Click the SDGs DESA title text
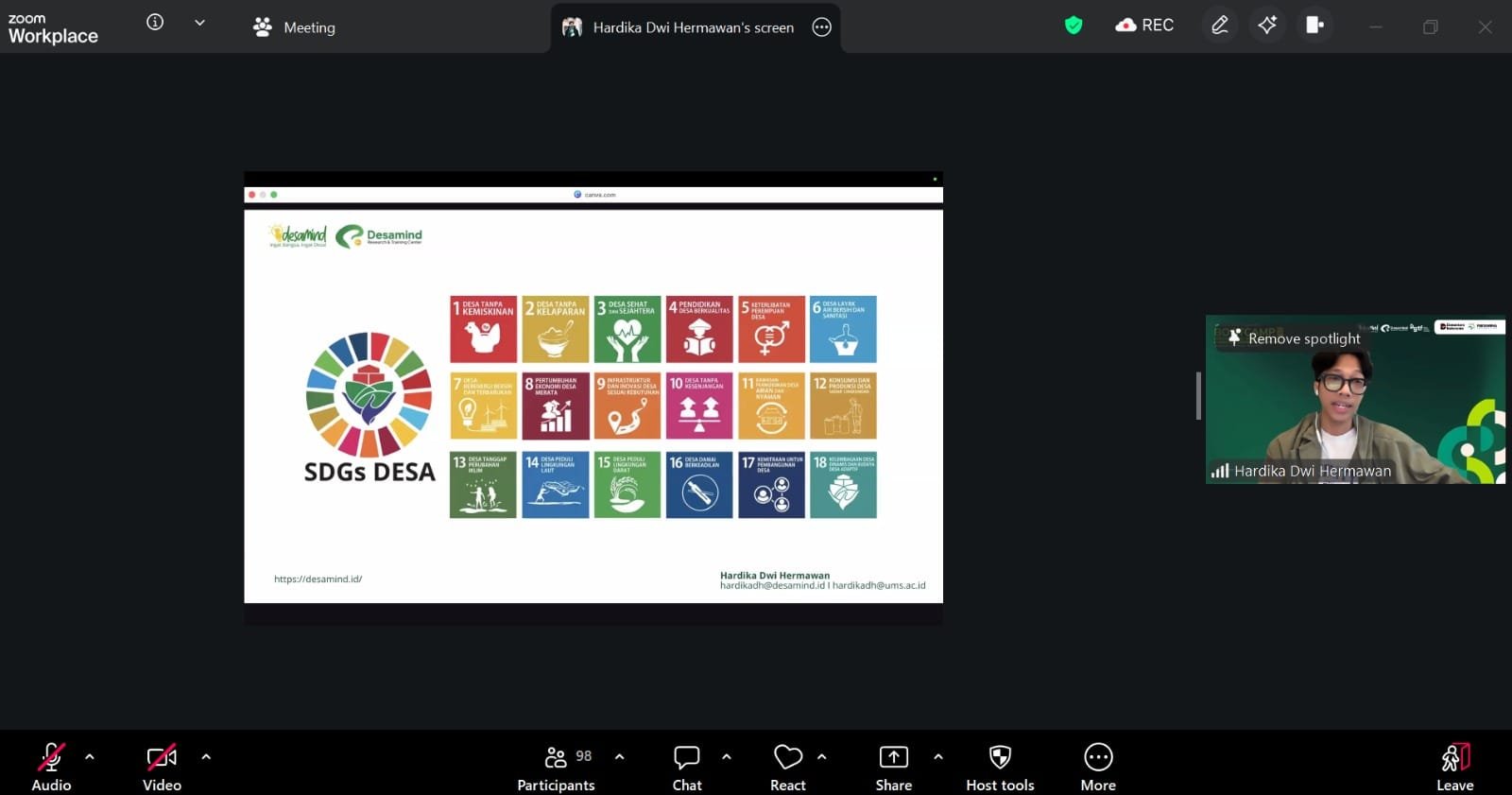The height and width of the screenshot is (795, 1512). click(x=369, y=472)
